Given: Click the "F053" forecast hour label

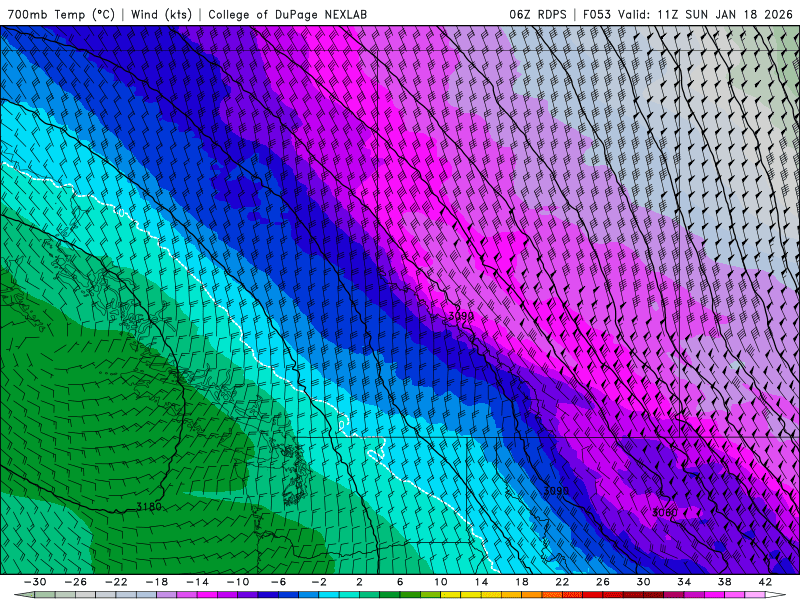Looking at the screenshot, I should click(596, 14).
